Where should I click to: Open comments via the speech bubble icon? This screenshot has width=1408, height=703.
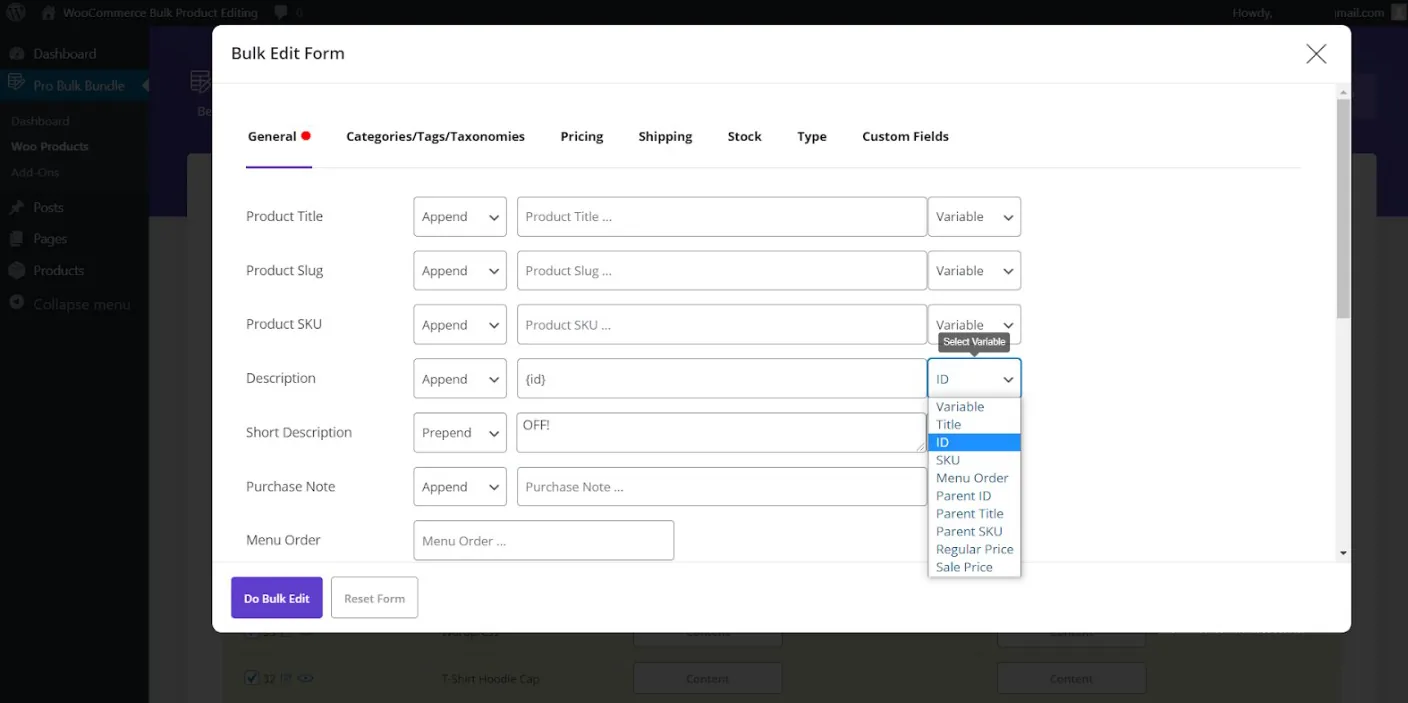(x=280, y=12)
